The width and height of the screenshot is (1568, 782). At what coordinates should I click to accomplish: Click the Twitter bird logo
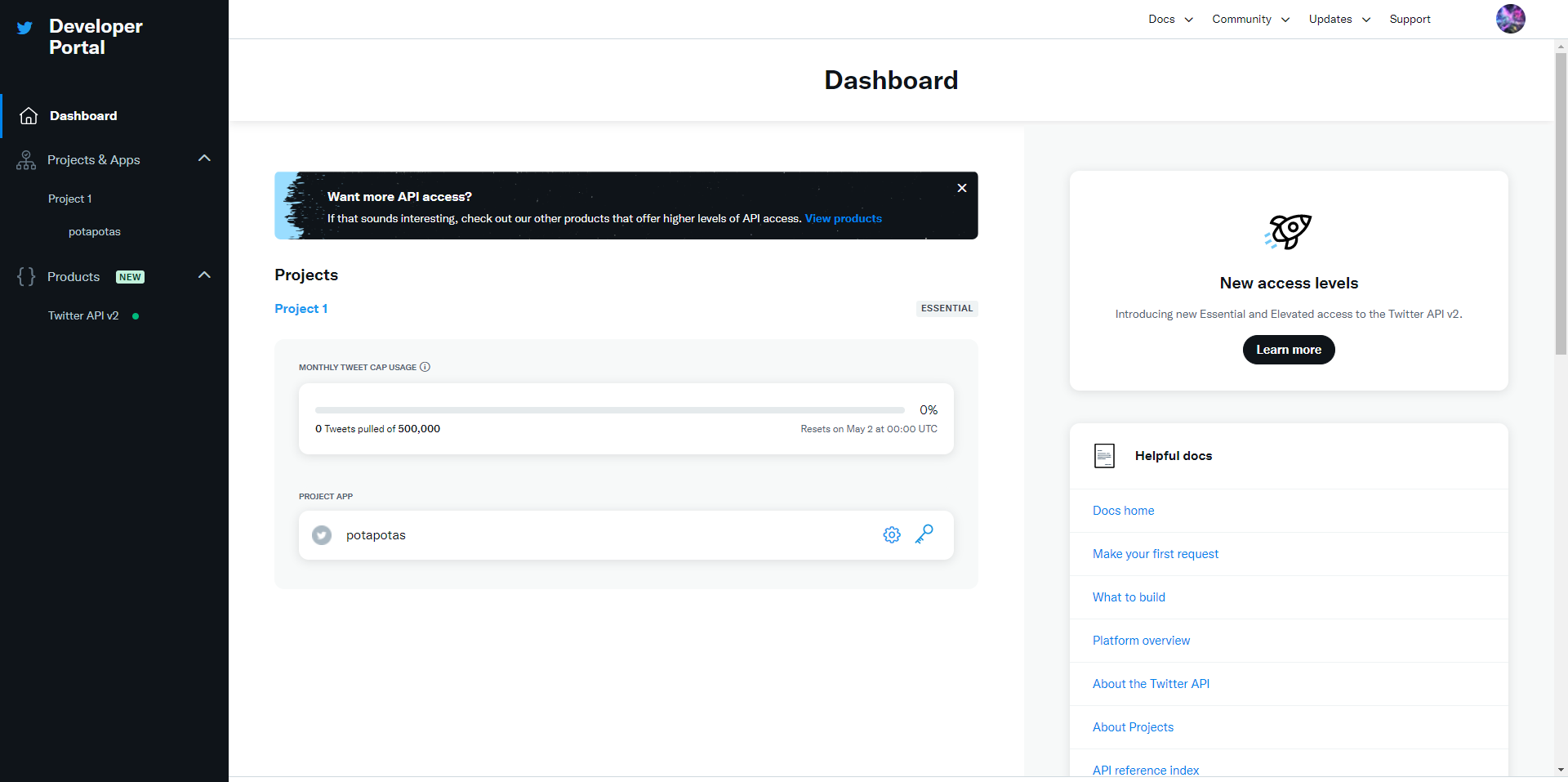(25, 29)
